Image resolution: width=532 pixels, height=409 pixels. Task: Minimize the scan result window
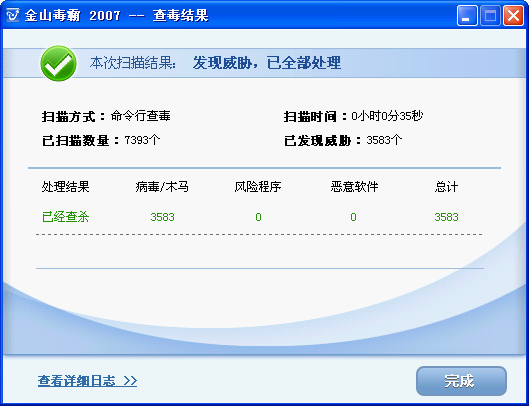467,16
